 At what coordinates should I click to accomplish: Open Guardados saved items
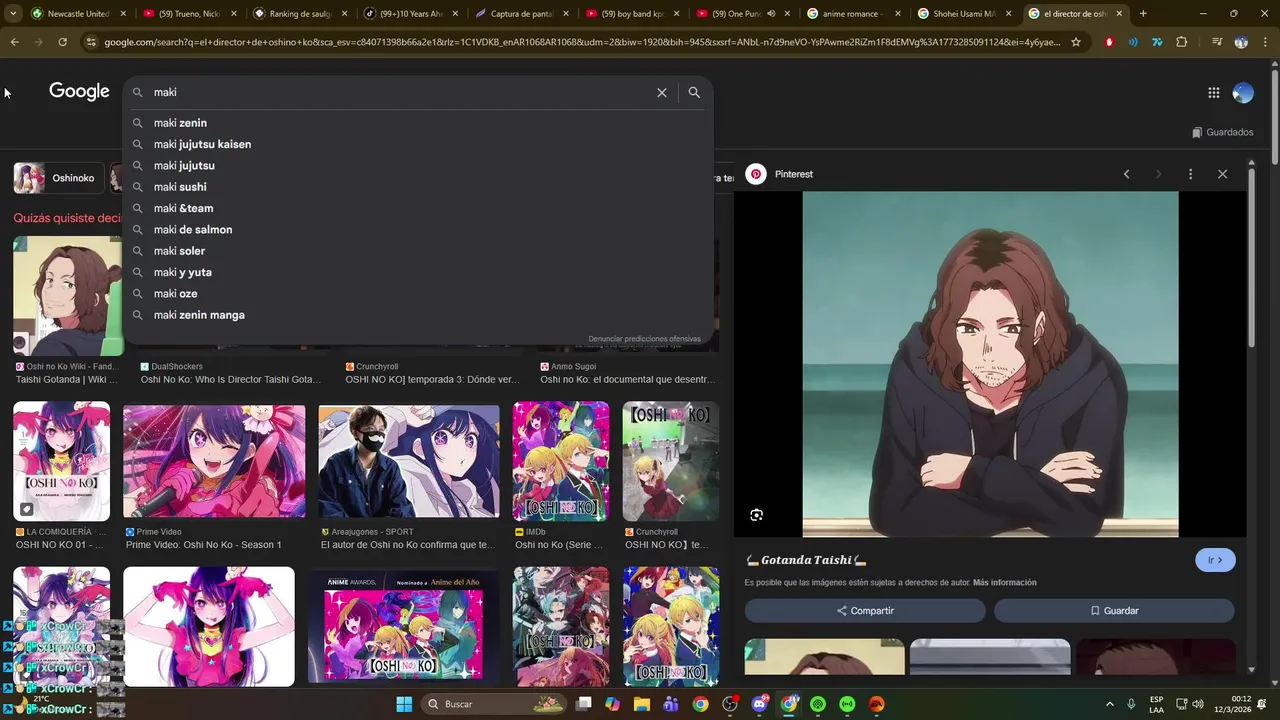point(1222,132)
